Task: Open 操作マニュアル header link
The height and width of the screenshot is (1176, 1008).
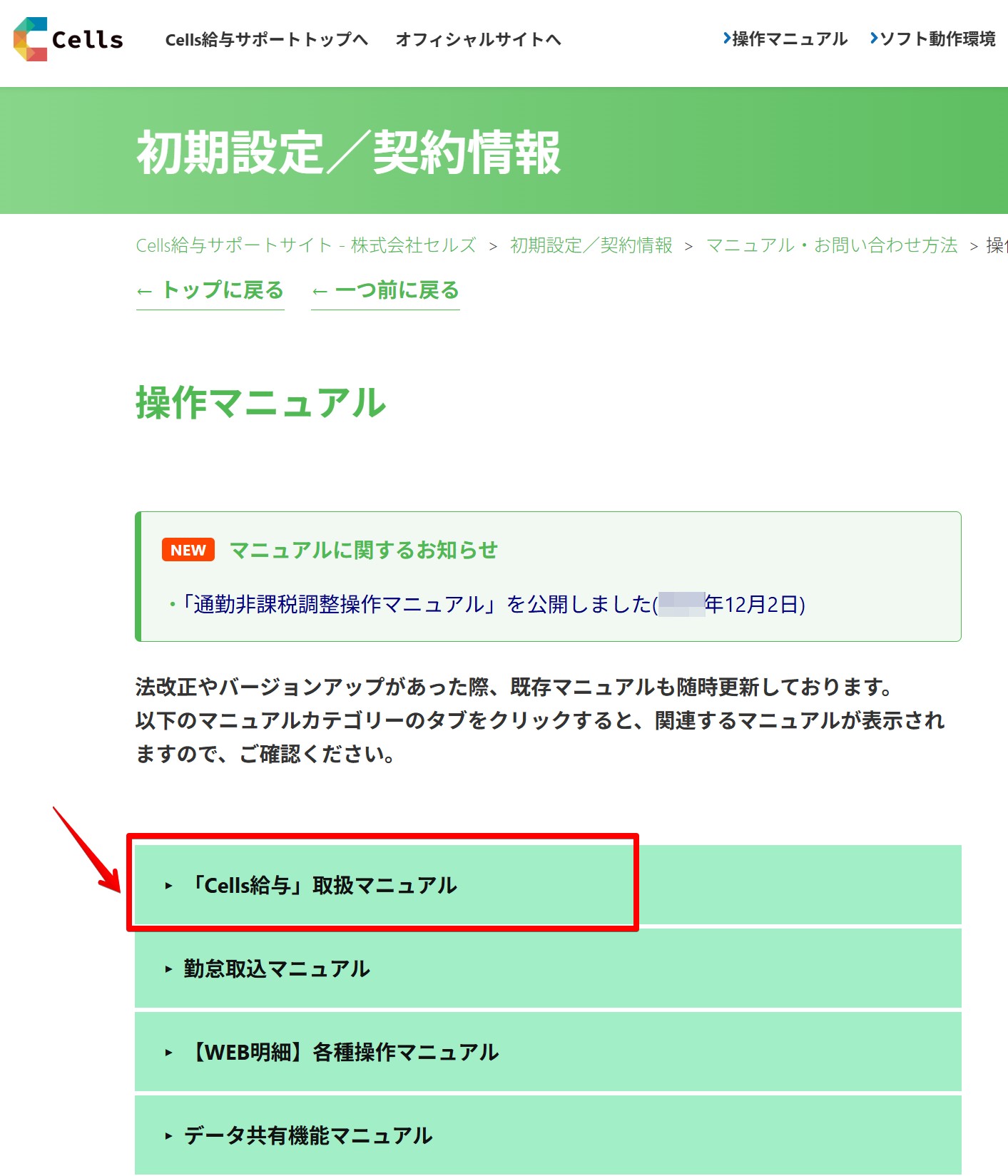Action: point(785,39)
